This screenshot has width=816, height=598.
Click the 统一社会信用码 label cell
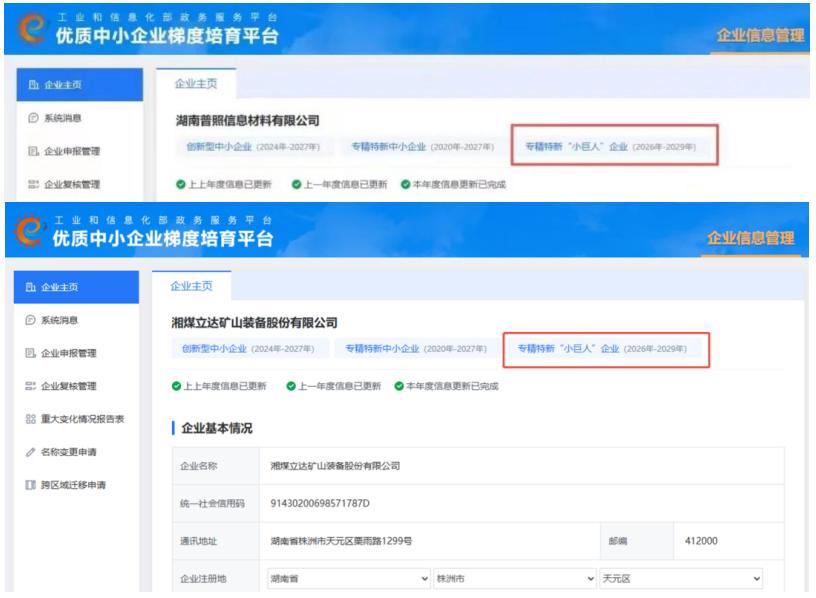pyautogui.click(x=216, y=504)
